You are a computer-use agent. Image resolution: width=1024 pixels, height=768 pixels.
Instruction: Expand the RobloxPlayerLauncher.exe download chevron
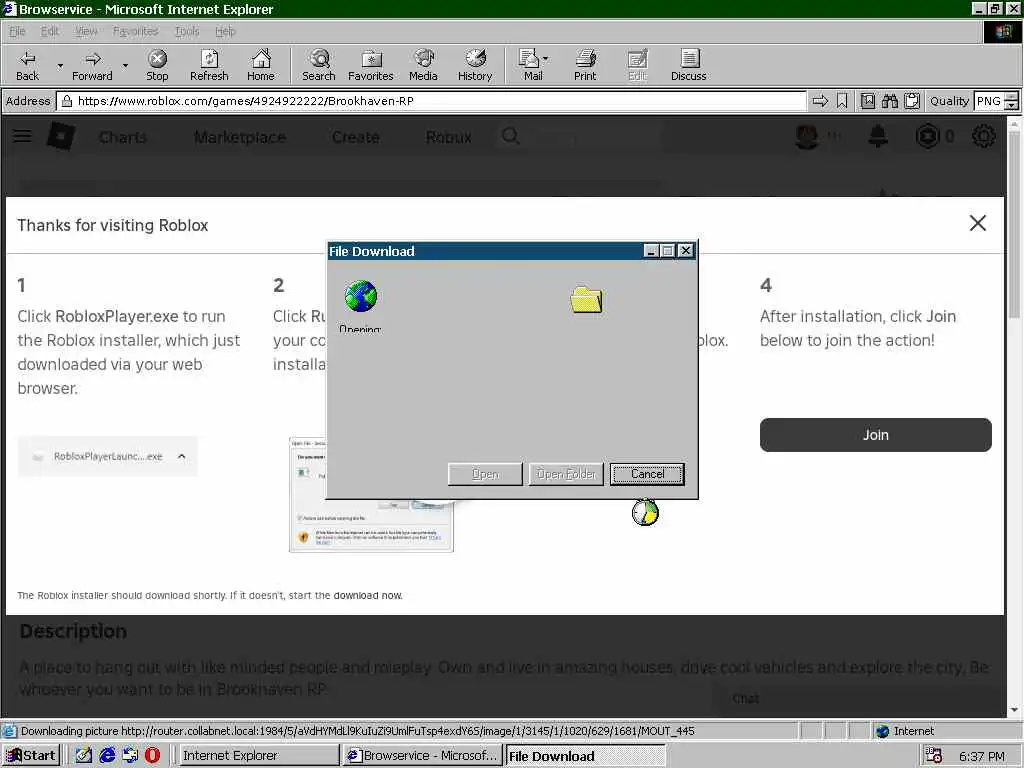(x=182, y=456)
